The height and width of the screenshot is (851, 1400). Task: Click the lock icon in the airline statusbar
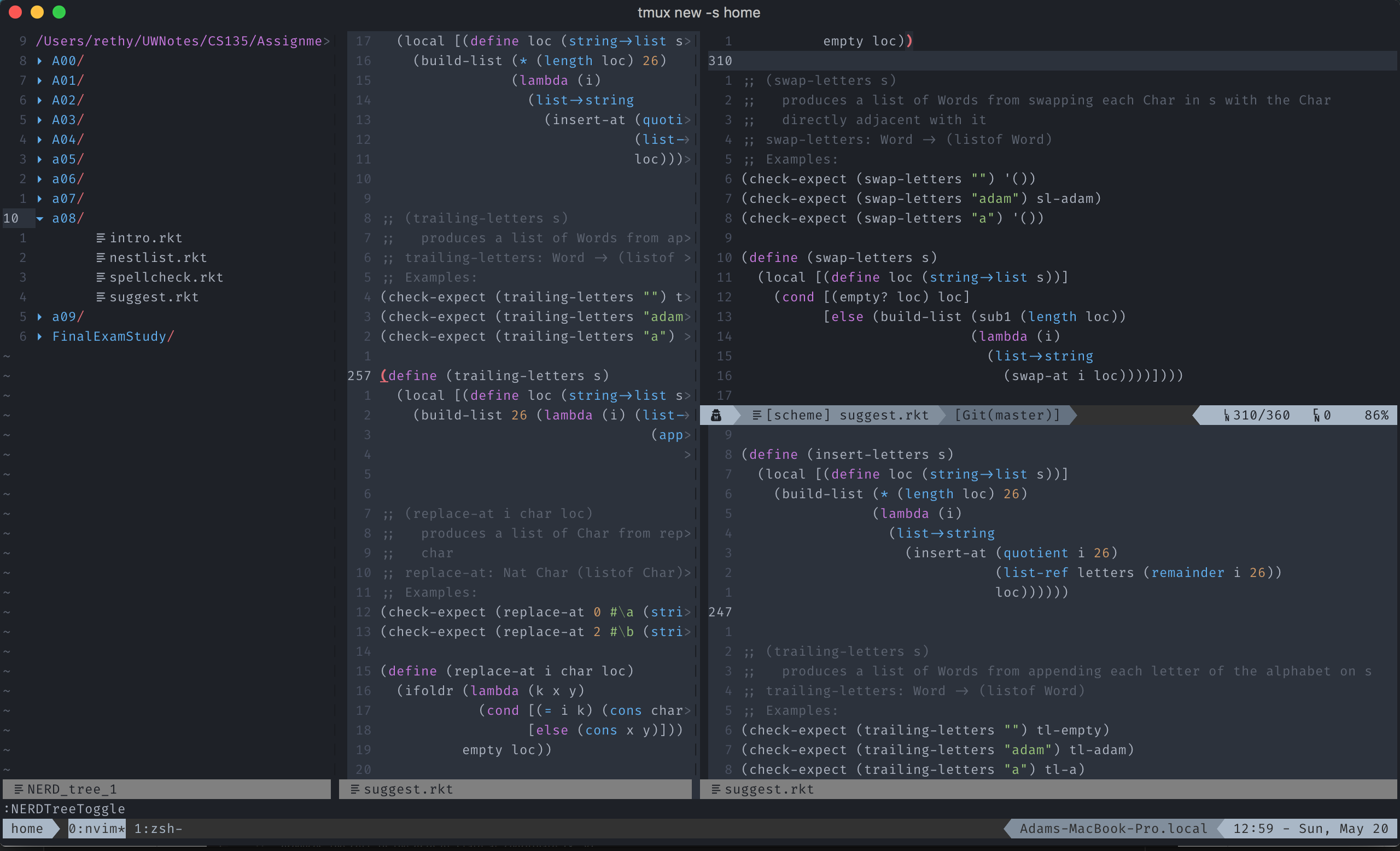[716, 415]
